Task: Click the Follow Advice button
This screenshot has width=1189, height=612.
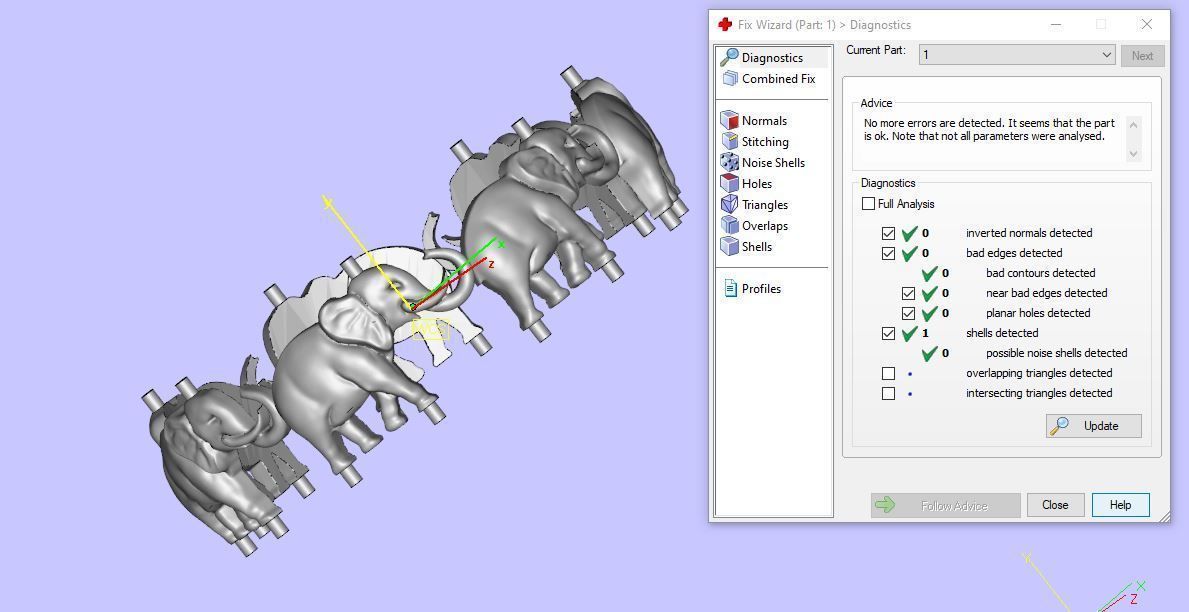Action: [946, 506]
